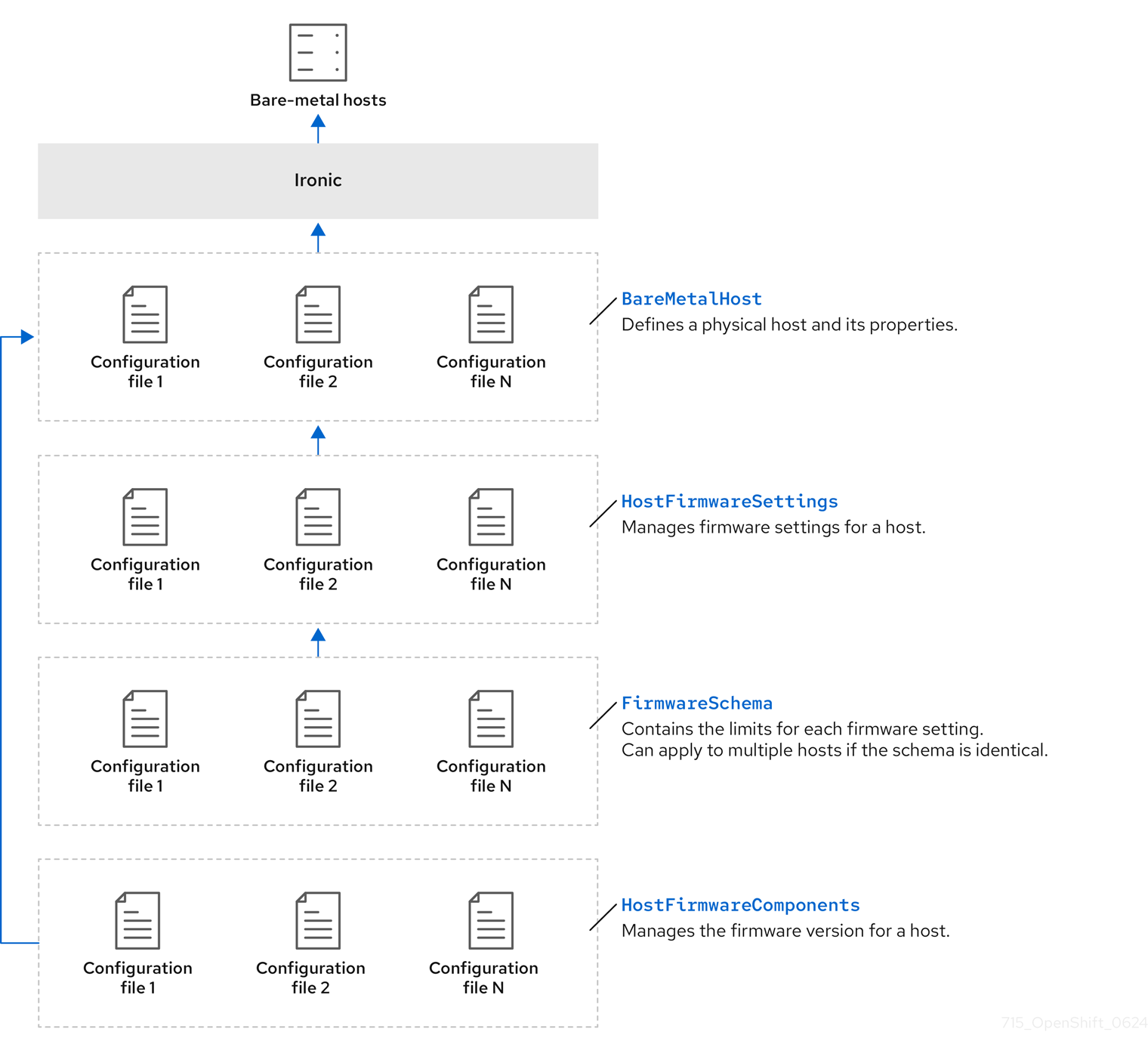Select Configuration file 2 icon in BareMetalHost row

(x=318, y=314)
